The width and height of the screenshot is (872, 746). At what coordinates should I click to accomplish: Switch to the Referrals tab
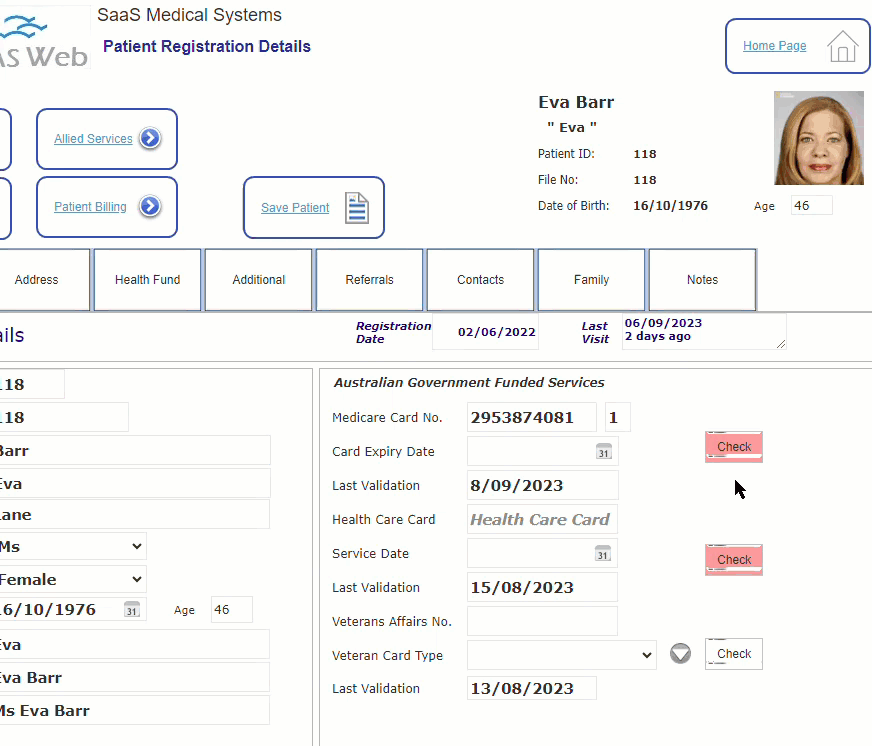[x=369, y=280]
